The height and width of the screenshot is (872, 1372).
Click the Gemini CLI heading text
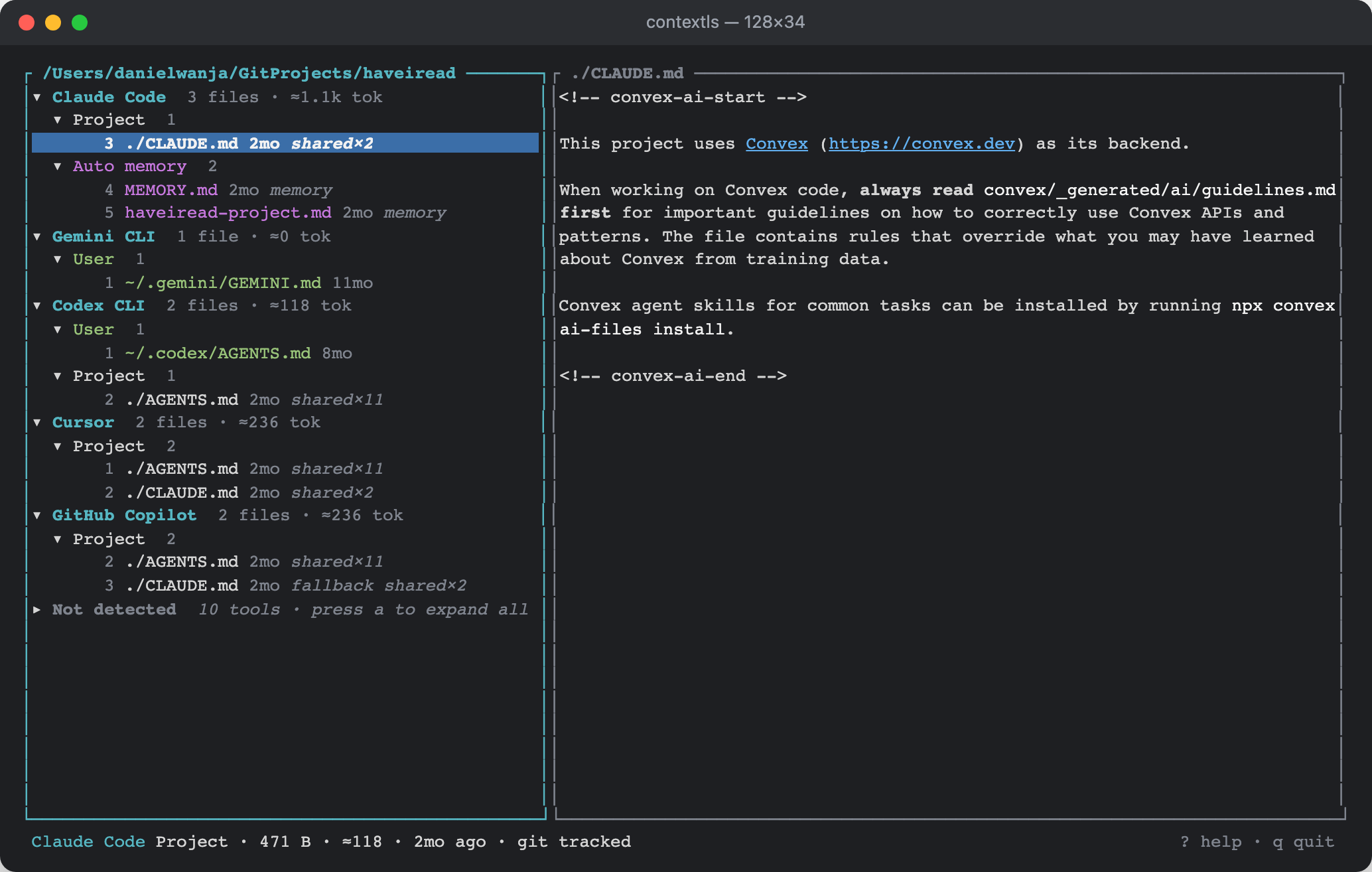pos(103,237)
